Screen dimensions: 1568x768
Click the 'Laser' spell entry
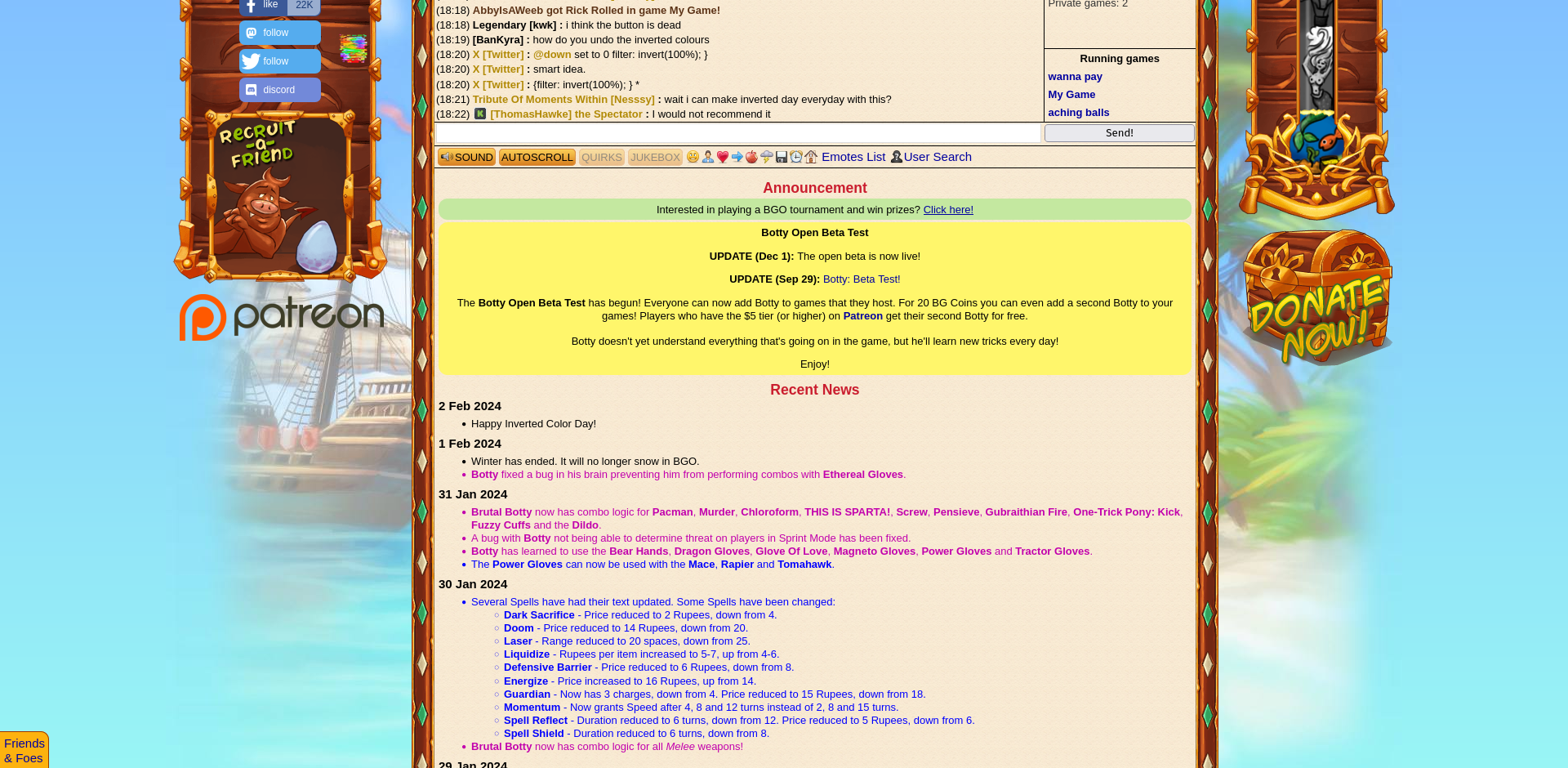tap(518, 641)
